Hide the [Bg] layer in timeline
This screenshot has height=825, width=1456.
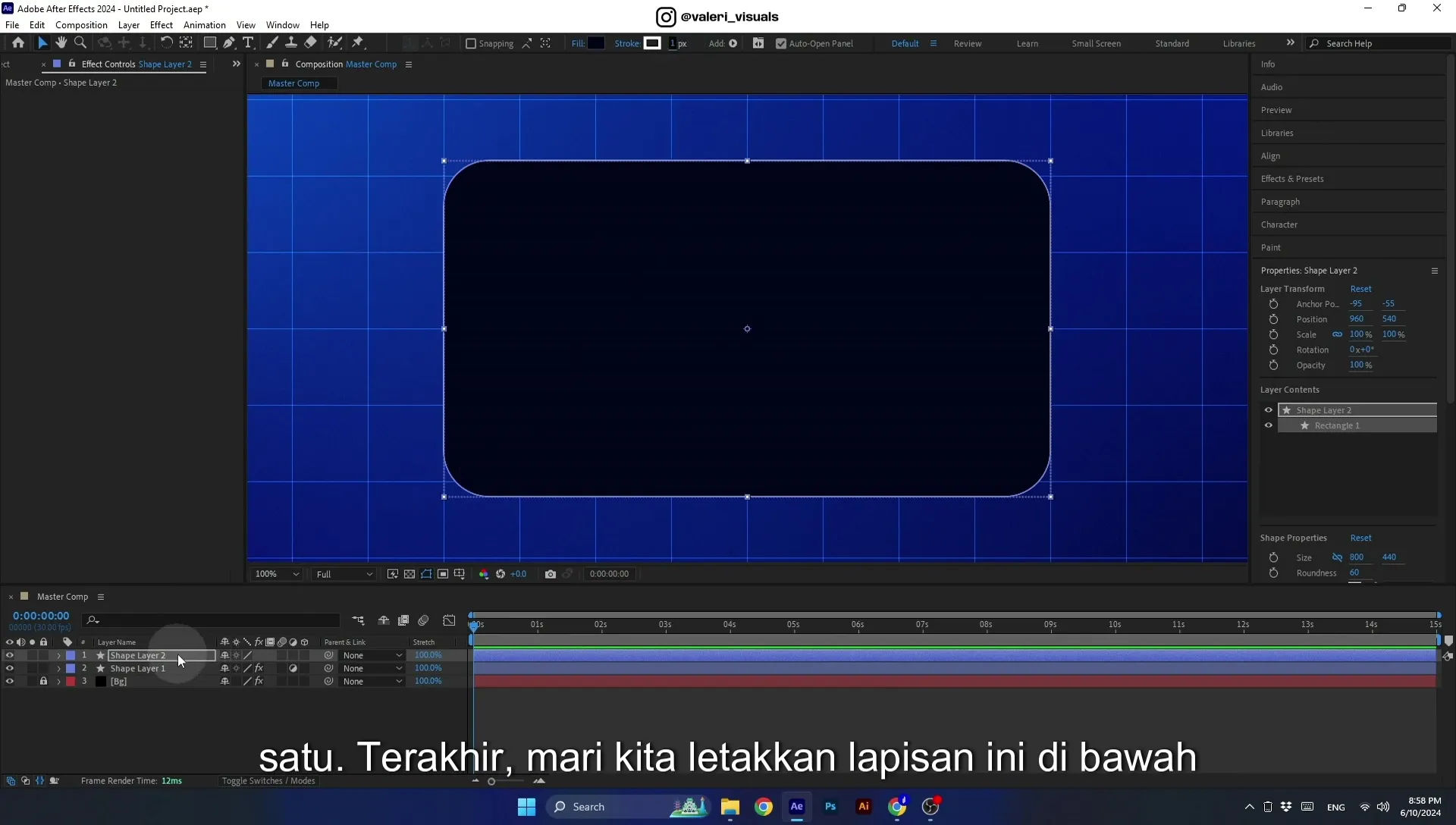tap(9, 682)
